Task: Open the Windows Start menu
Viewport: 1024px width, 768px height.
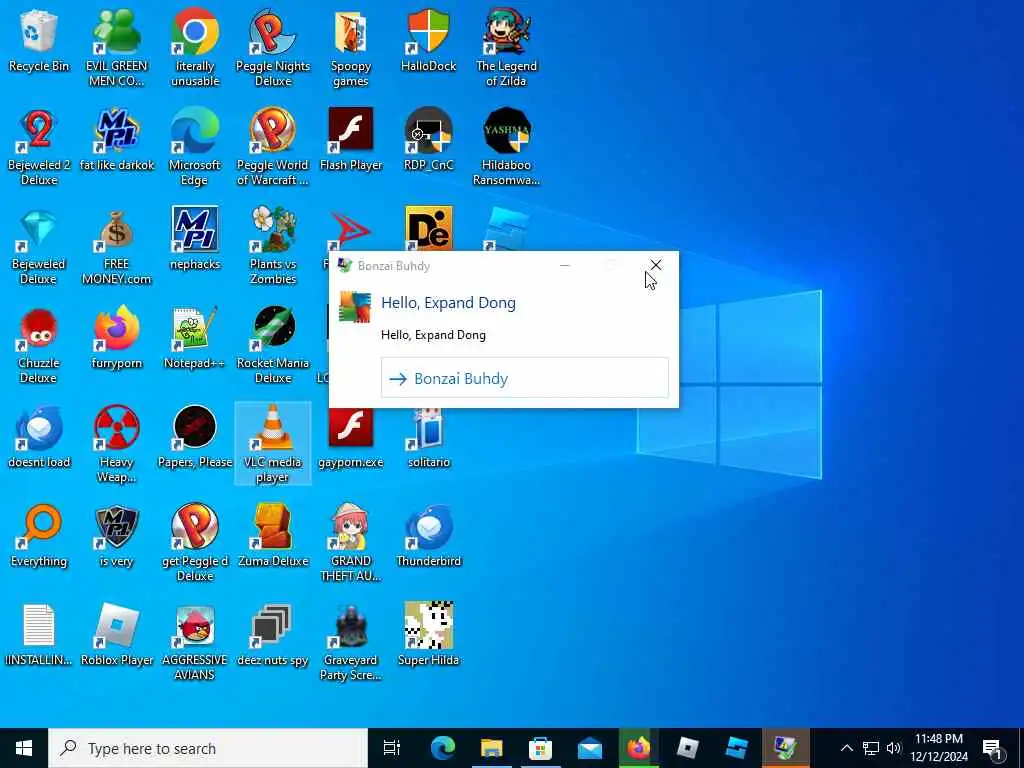Action: pyautogui.click(x=24, y=748)
